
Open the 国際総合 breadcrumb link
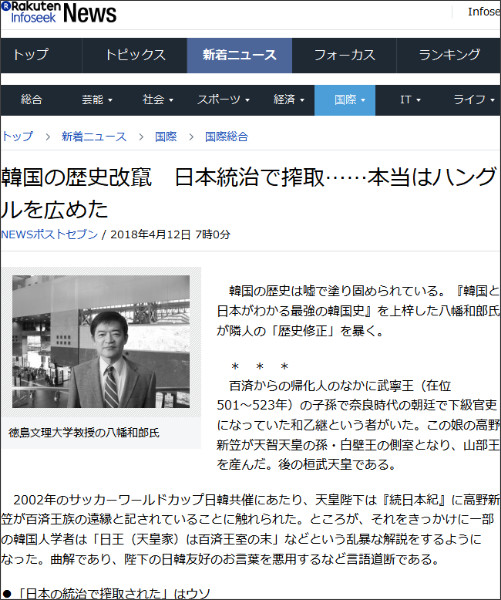(x=227, y=136)
